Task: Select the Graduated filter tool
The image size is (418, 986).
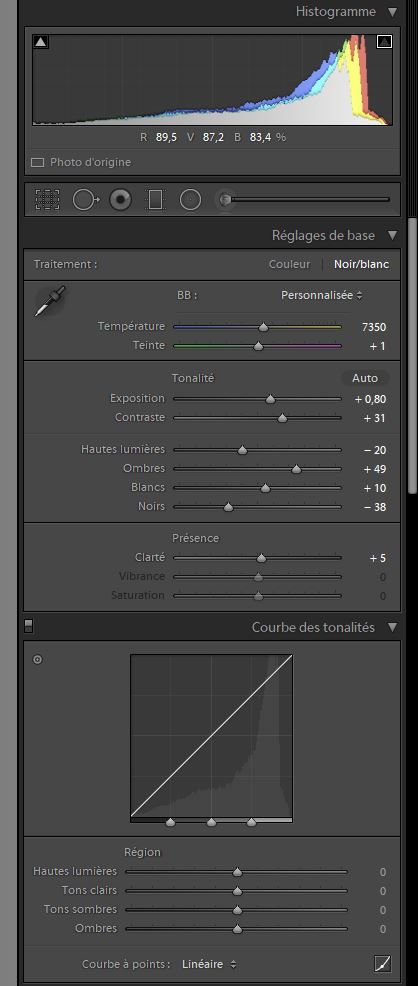Action: pyautogui.click(x=155, y=200)
